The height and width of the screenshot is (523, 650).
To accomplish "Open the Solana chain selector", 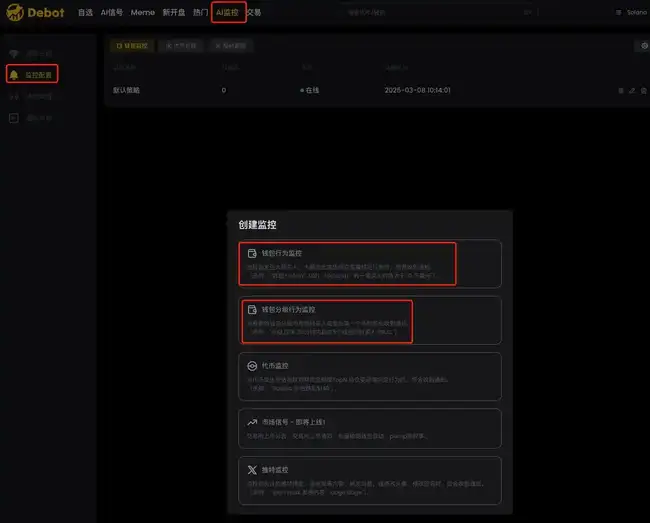I will tap(631, 12).
